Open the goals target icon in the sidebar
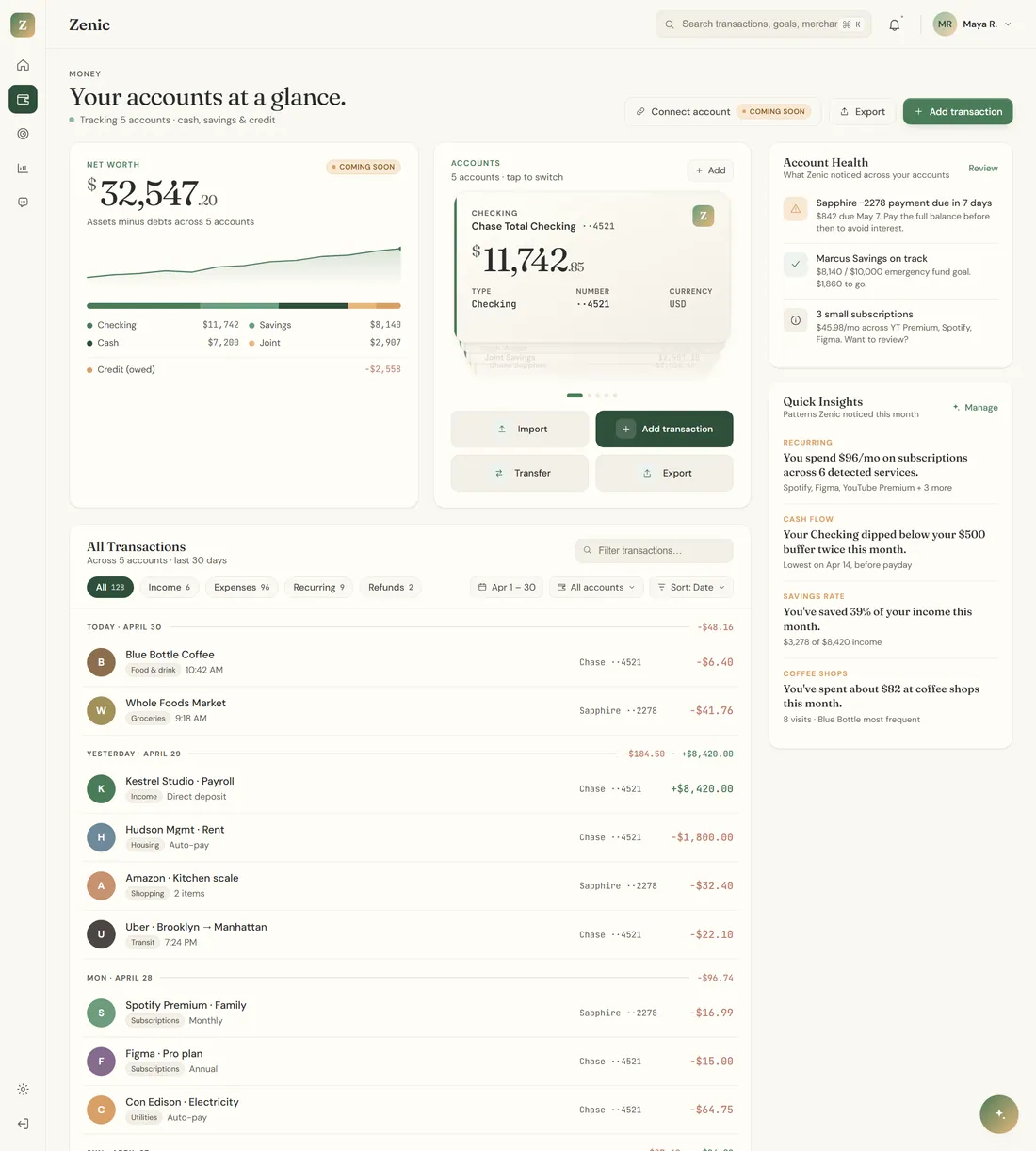Screen dimensions: 1036x1151 point(23,134)
